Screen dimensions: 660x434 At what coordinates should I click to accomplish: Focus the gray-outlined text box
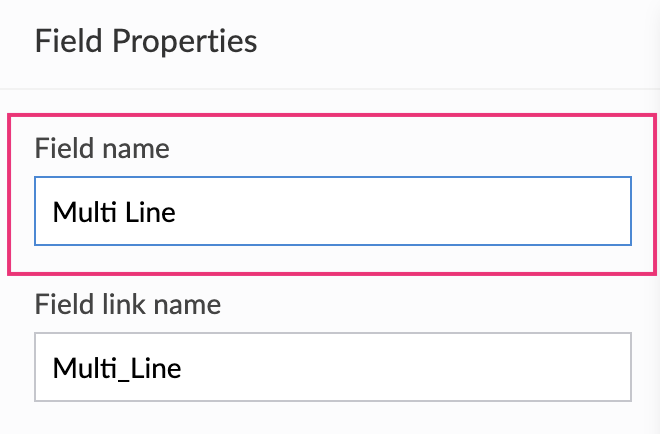(x=332, y=367)
